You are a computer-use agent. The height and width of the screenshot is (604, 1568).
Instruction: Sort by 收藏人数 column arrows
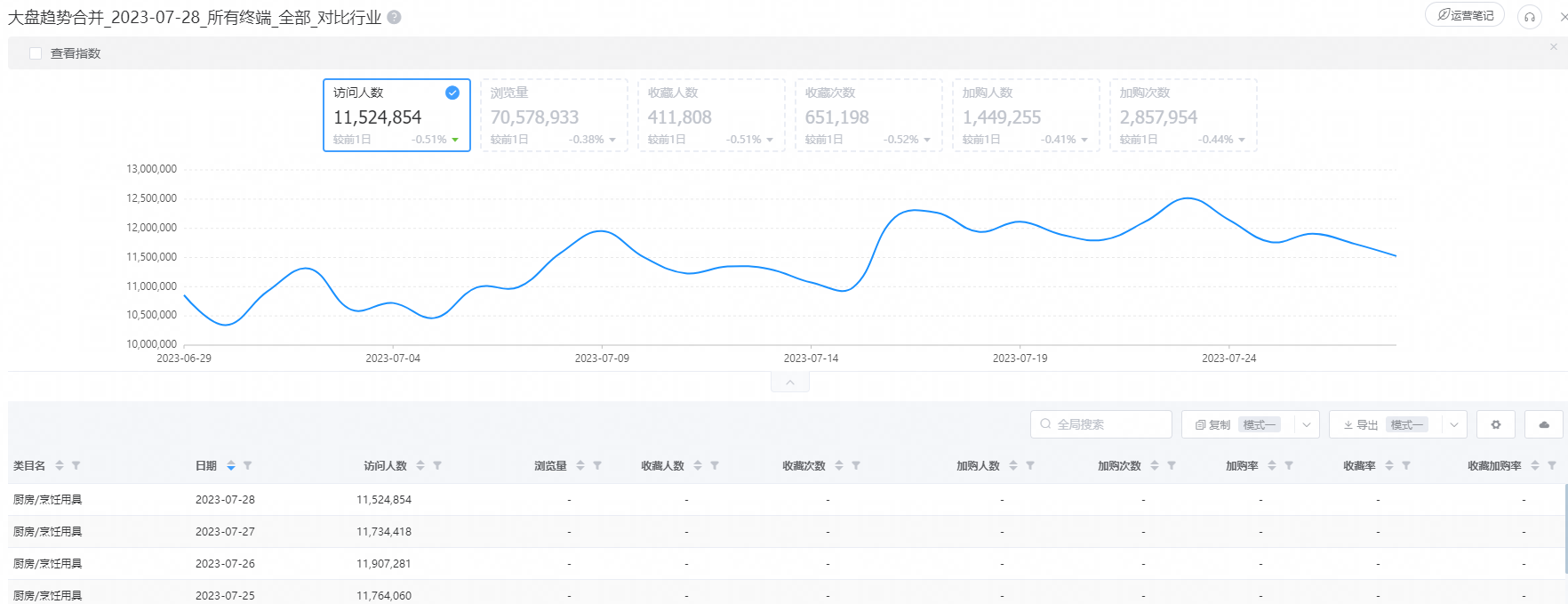[x=698, y=465]
